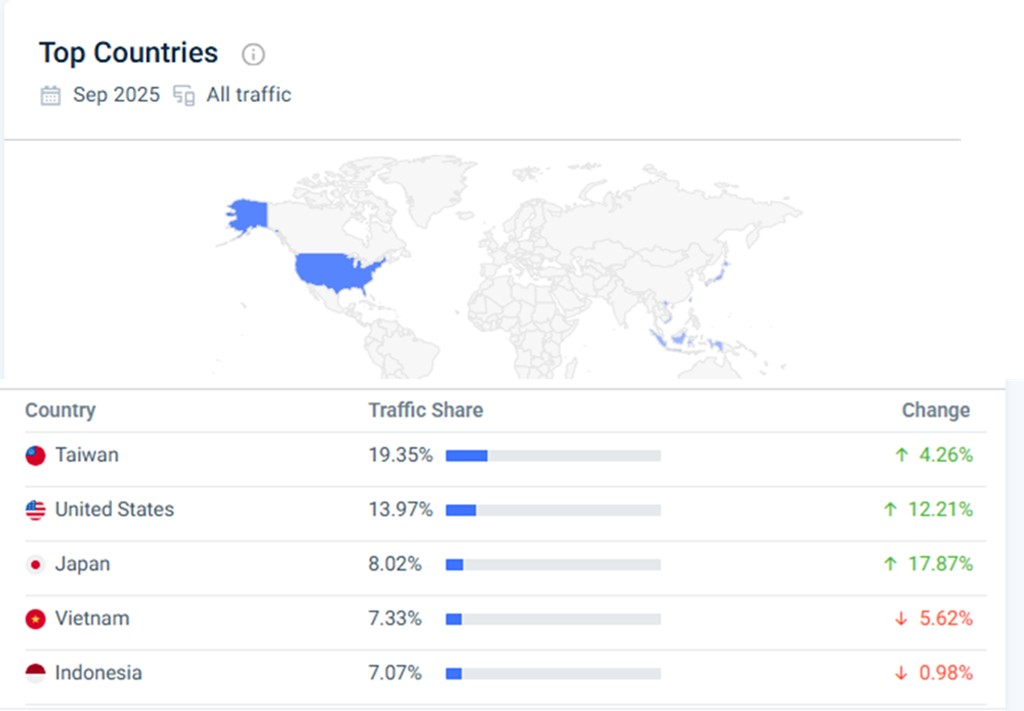This screenshot has height=711, width=1024.
Task: Click the United States flag icon
Action: coord(36,510)
